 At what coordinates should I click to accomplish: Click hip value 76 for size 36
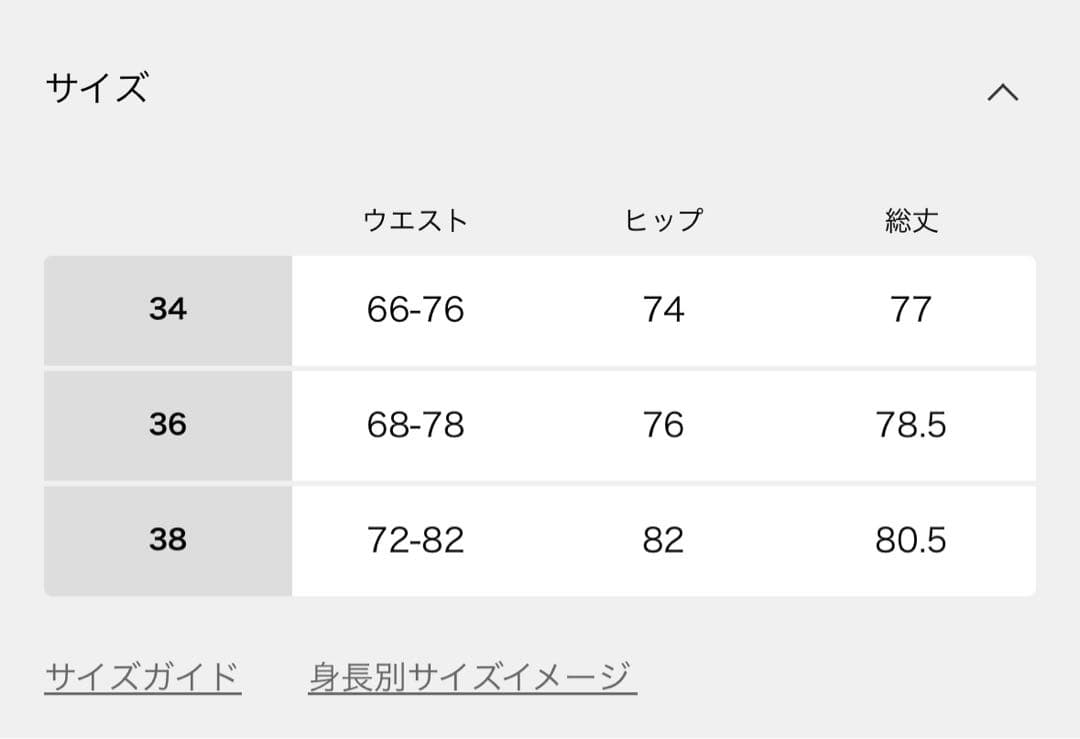click(663, 425)
